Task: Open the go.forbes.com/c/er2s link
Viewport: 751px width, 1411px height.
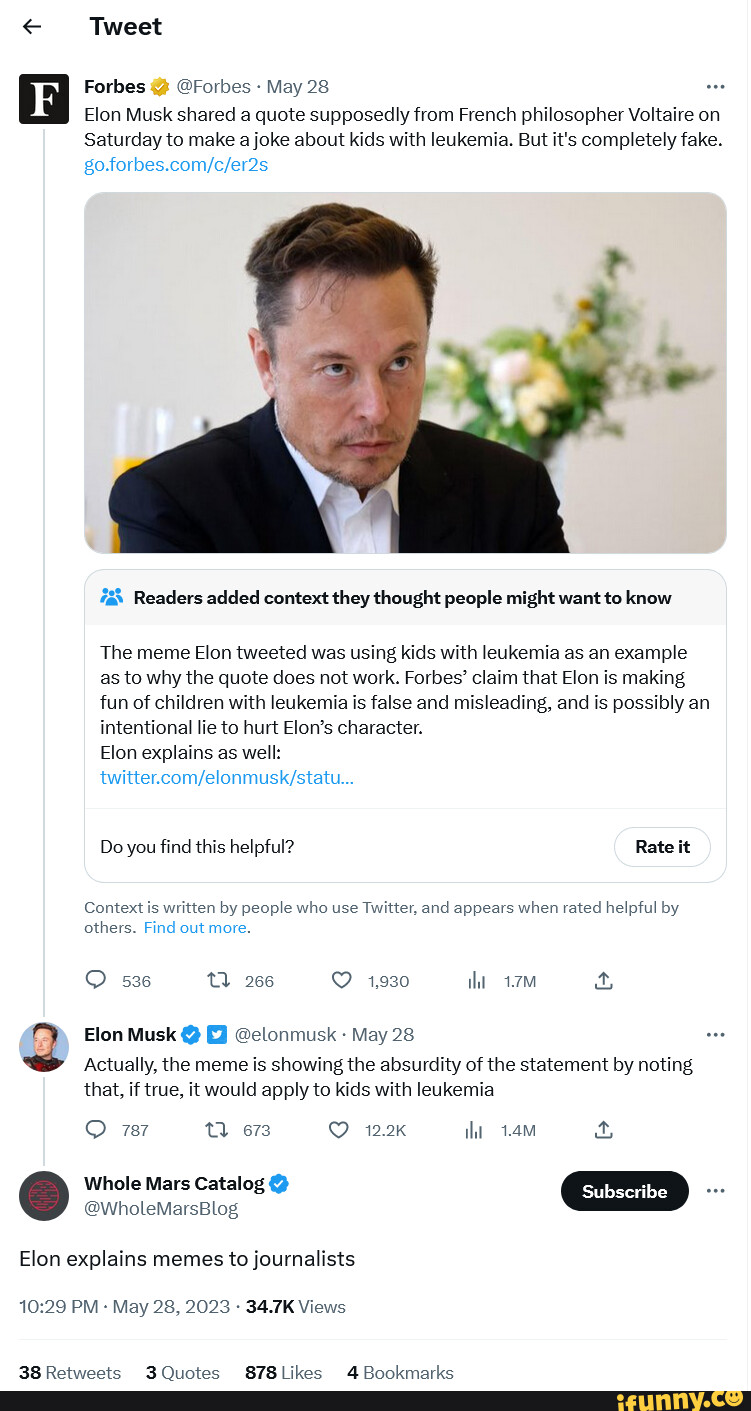Action: [176, 165]
